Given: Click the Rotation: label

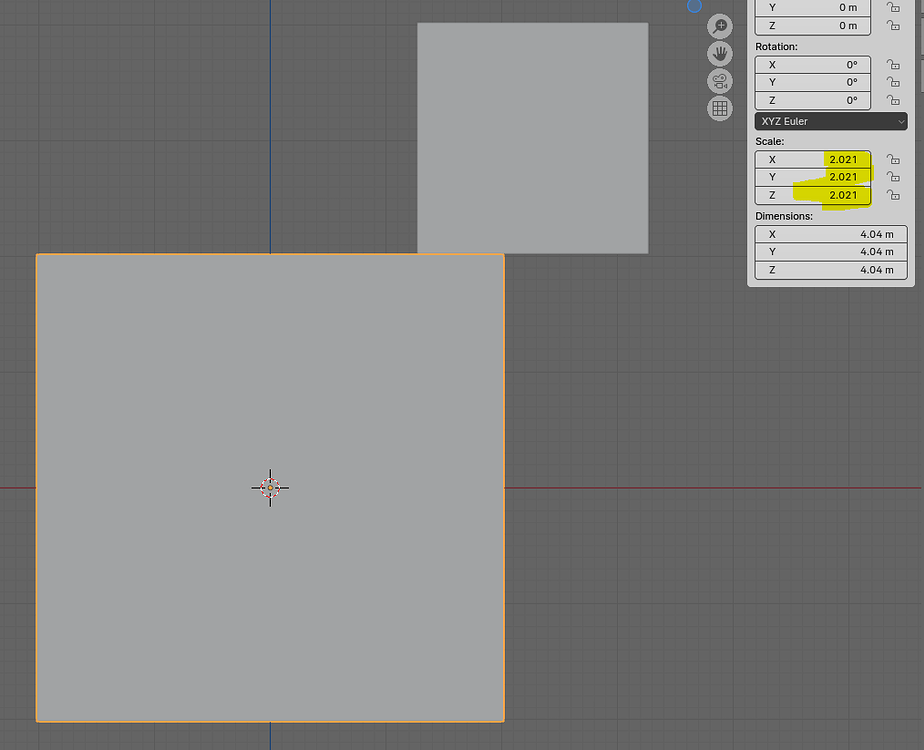Looking at the screenshot, I should 776,47.
